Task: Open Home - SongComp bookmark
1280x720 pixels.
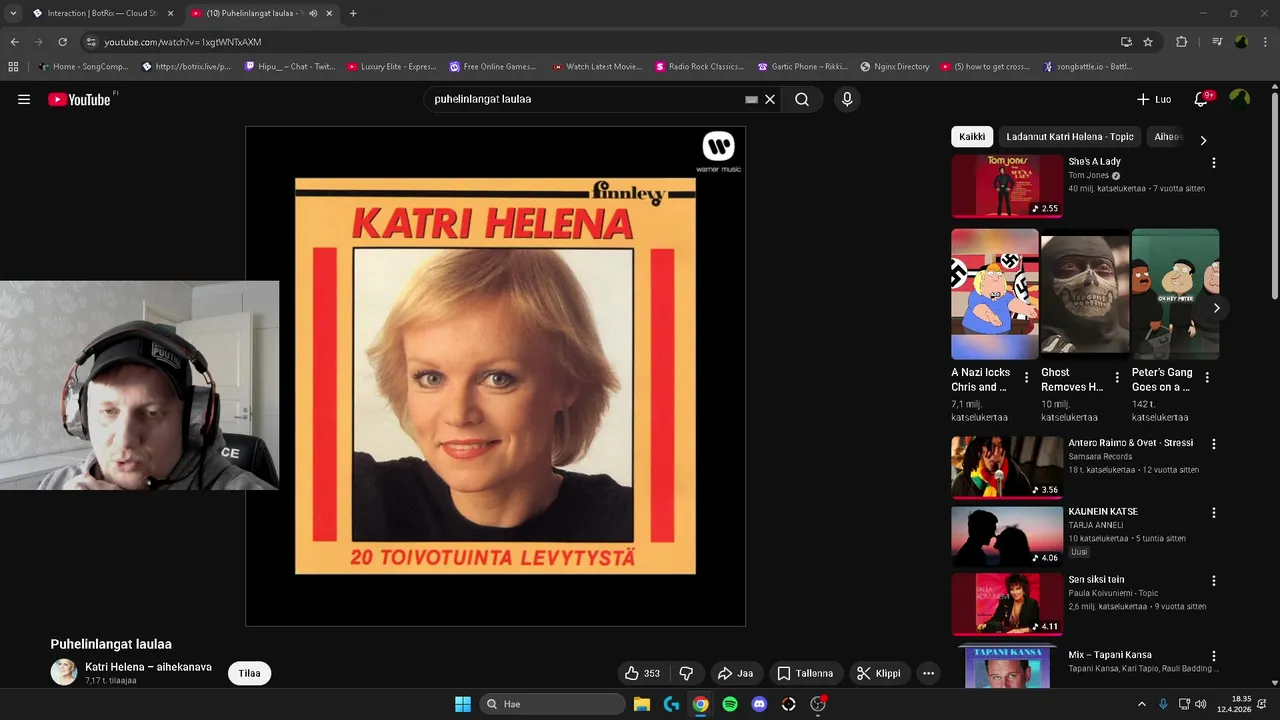Action: click(x=84, y=67)
